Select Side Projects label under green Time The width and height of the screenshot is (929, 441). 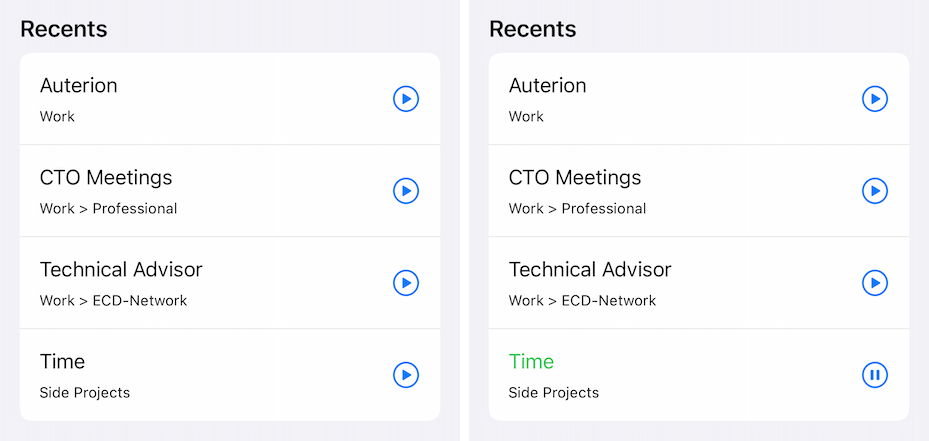554,392
